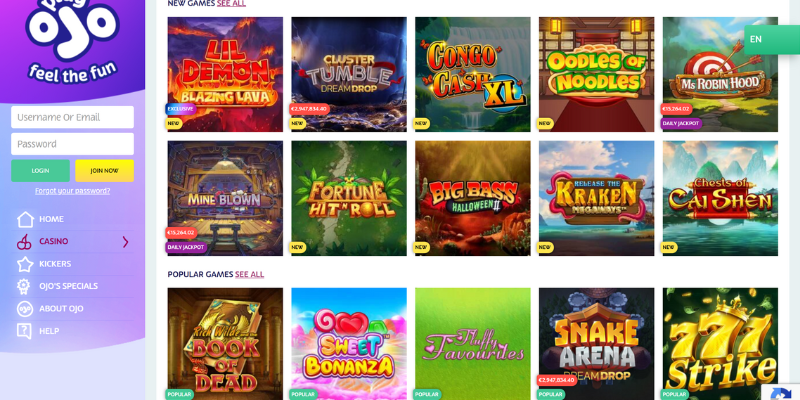800x400 pixels.
Task: Click the yellow Join Now button
Action: [105, 170]
